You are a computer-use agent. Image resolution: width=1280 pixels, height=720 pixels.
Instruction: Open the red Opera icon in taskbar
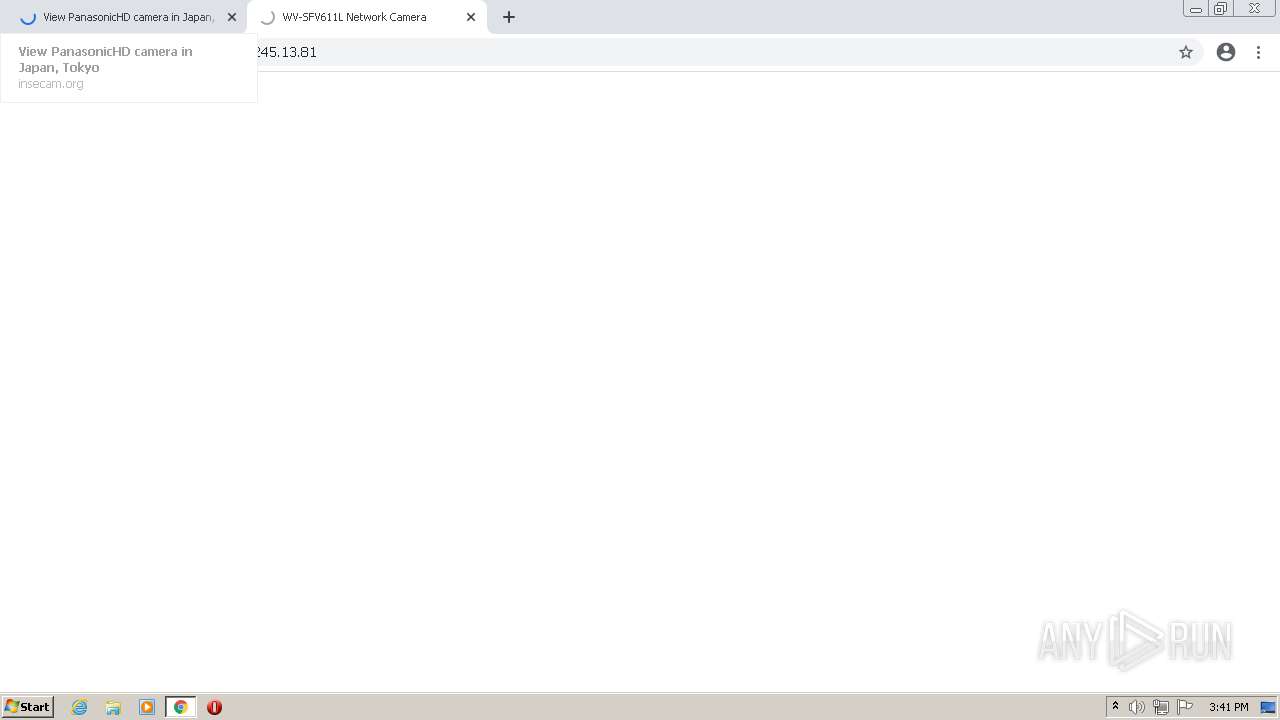point(214,707)
